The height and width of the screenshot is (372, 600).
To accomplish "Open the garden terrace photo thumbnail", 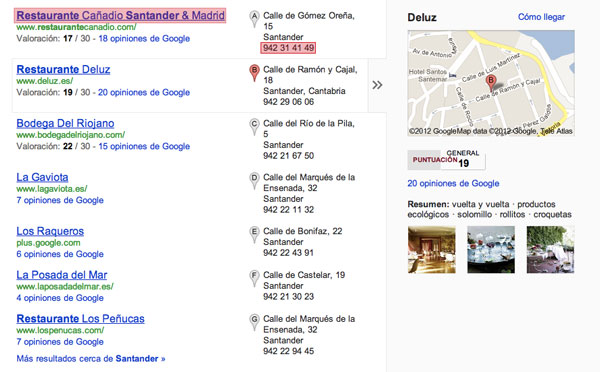I will pyautogui.click(x=550, y=250).
